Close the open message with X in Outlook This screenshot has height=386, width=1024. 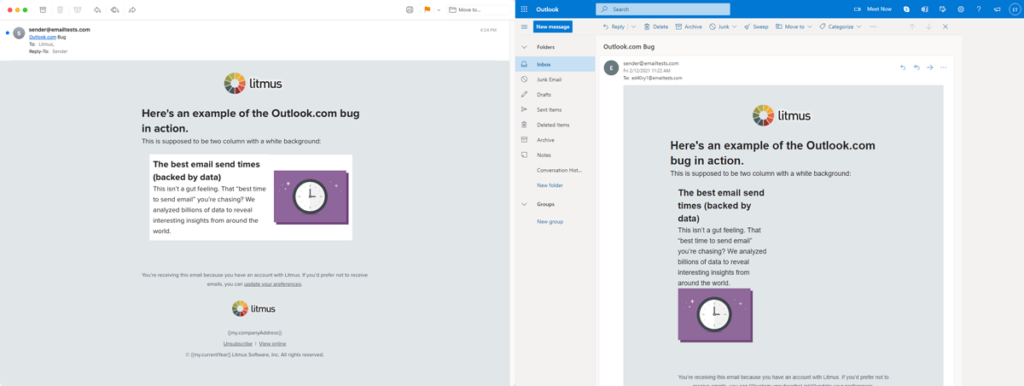click(945, 27)
